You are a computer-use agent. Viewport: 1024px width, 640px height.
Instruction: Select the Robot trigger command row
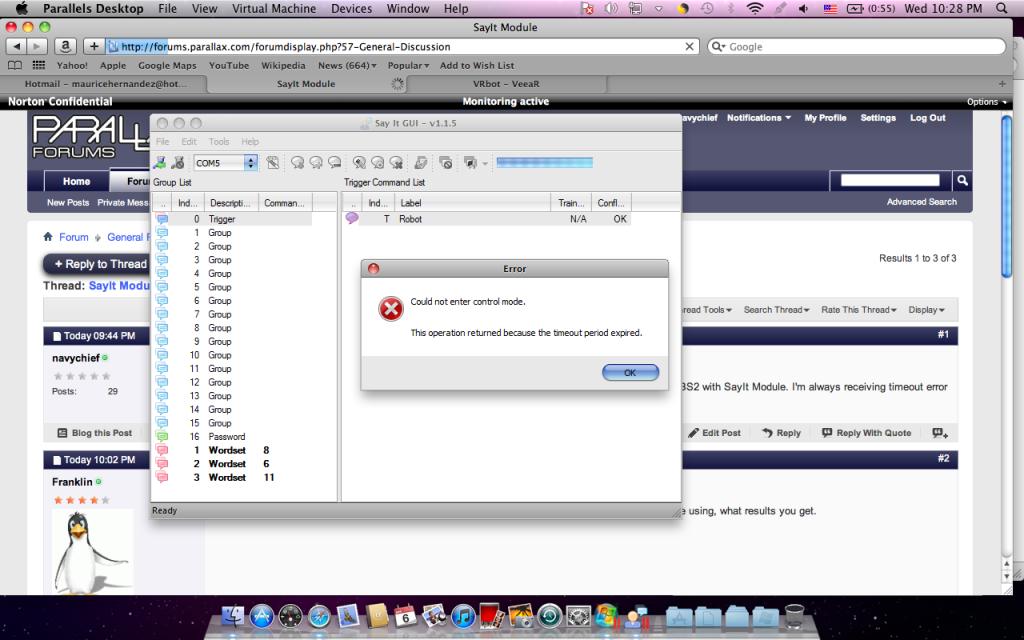pyautogui.click(x=487, y=219)
